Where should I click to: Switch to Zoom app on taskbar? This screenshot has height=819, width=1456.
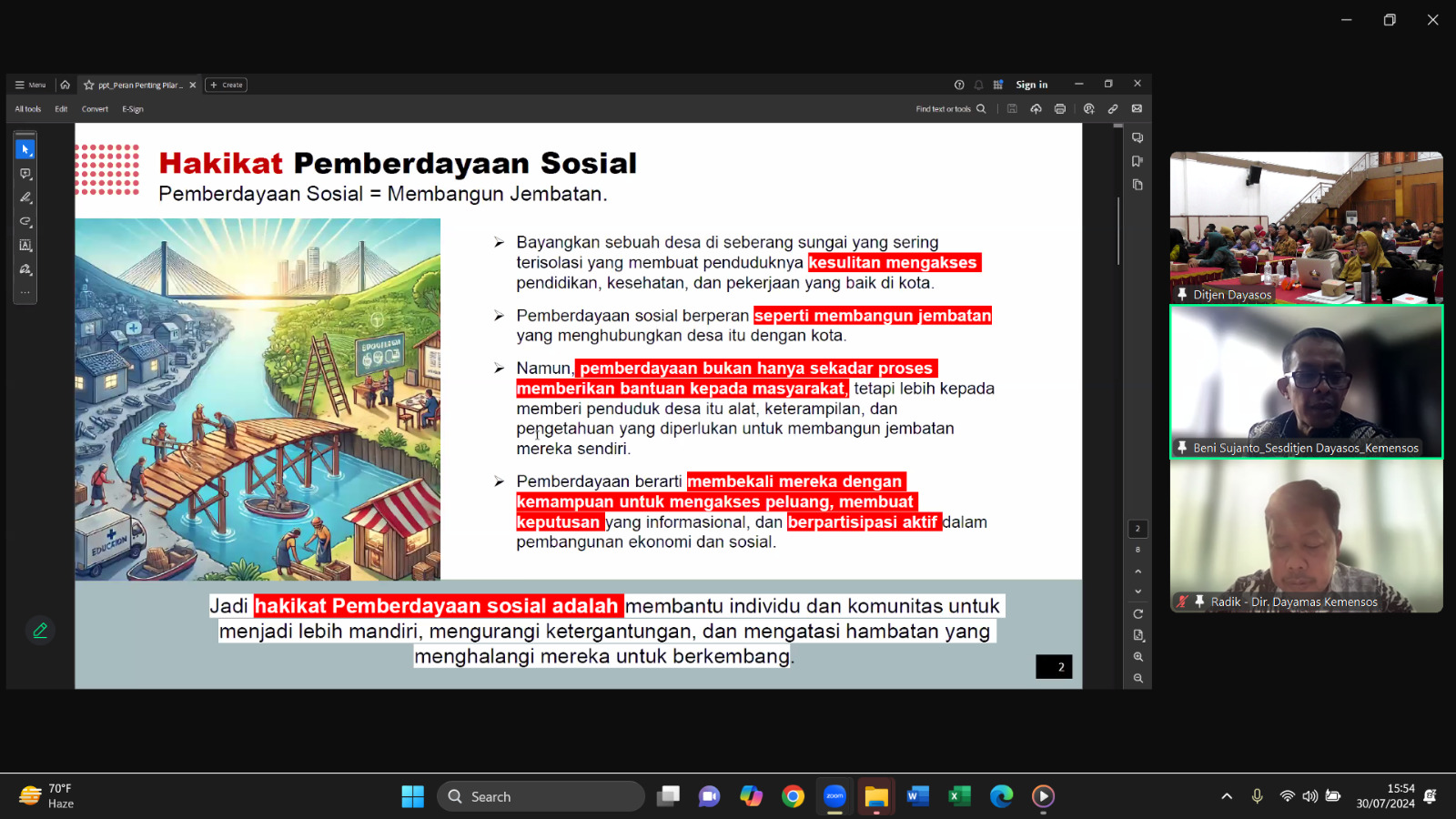[x=834, y=796]
